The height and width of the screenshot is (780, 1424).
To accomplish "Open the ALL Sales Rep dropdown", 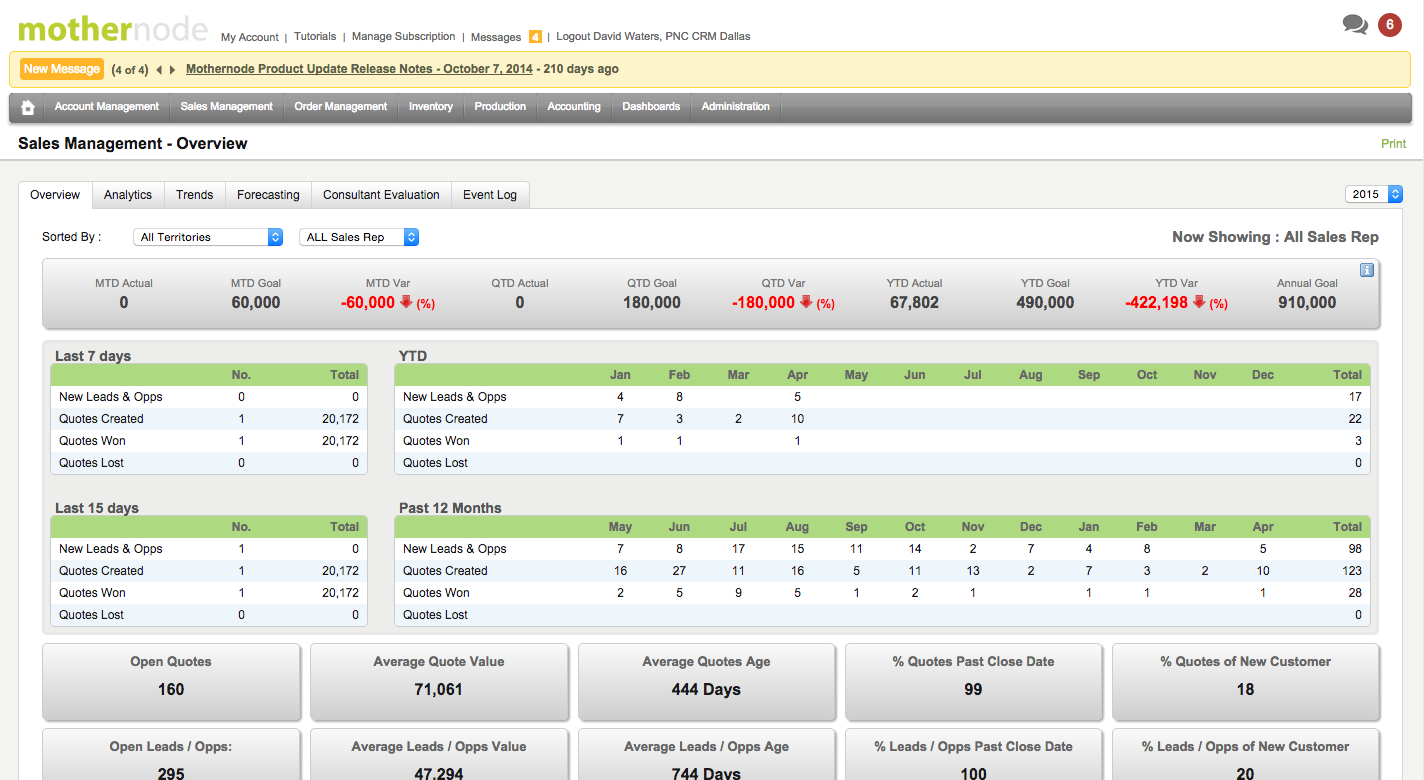I will pos(359,237).
